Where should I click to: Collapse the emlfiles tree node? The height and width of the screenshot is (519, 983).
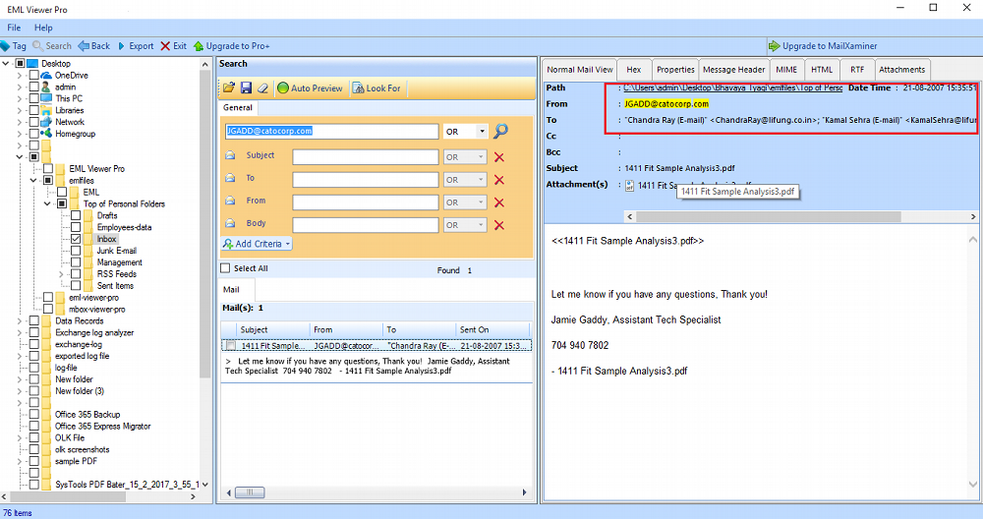pos(34,181)
